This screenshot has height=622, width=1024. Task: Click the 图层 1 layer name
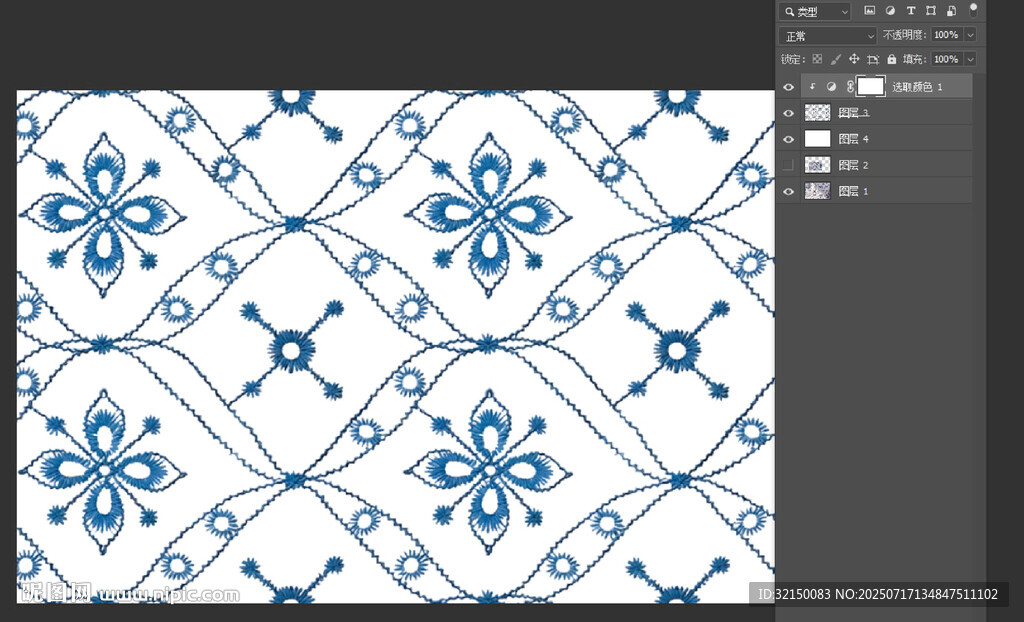point(854,191)
